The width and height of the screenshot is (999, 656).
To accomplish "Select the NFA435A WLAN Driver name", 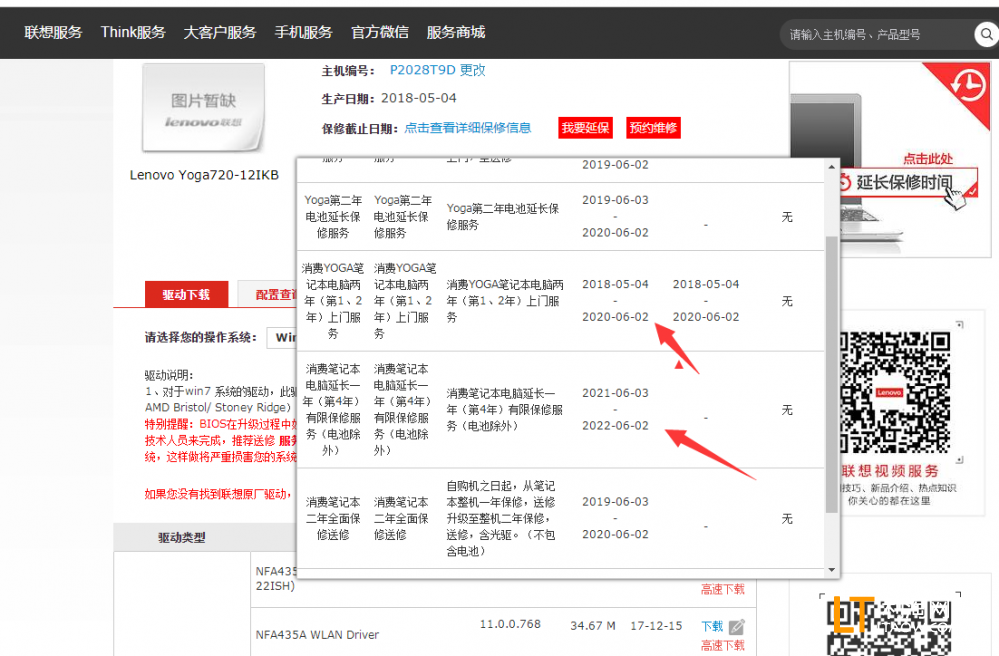I will click(x=317, y=635).
